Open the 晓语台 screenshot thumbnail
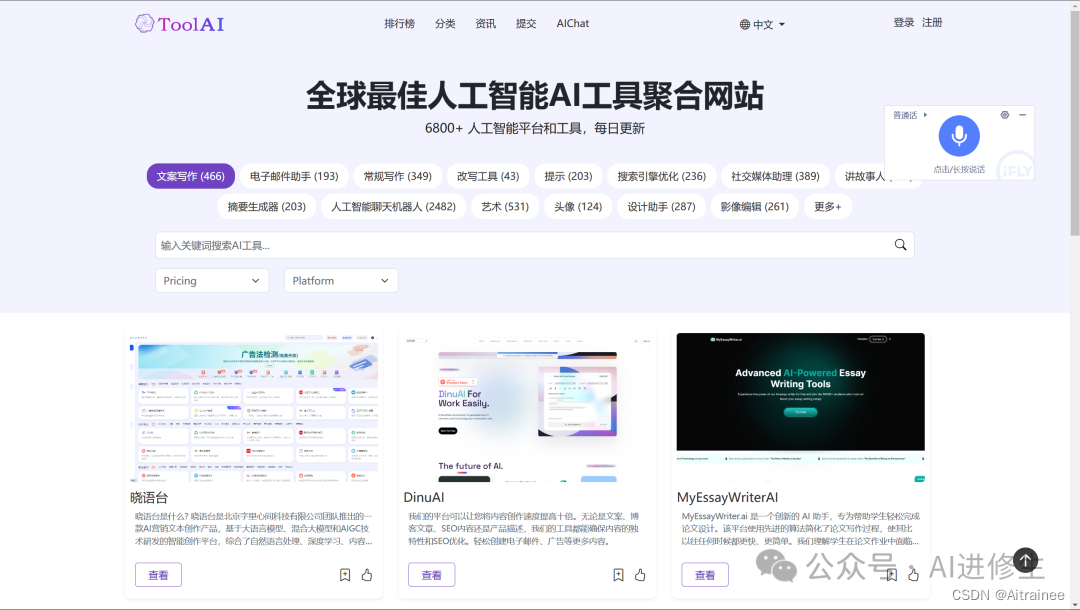This screenshot has width=1080, height=610. [253, 408]
